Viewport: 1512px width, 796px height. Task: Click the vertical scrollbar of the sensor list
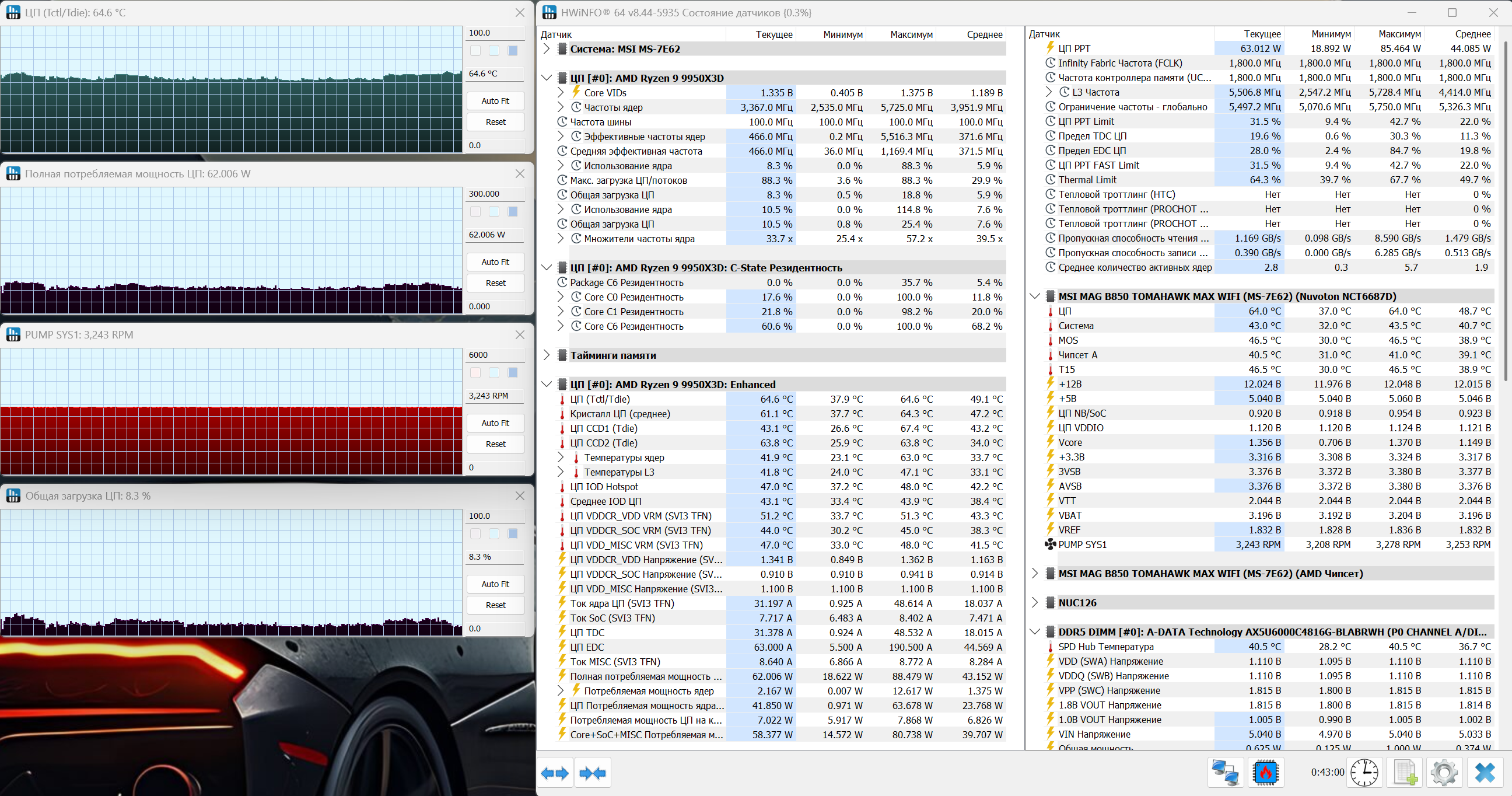(1506, 211)
